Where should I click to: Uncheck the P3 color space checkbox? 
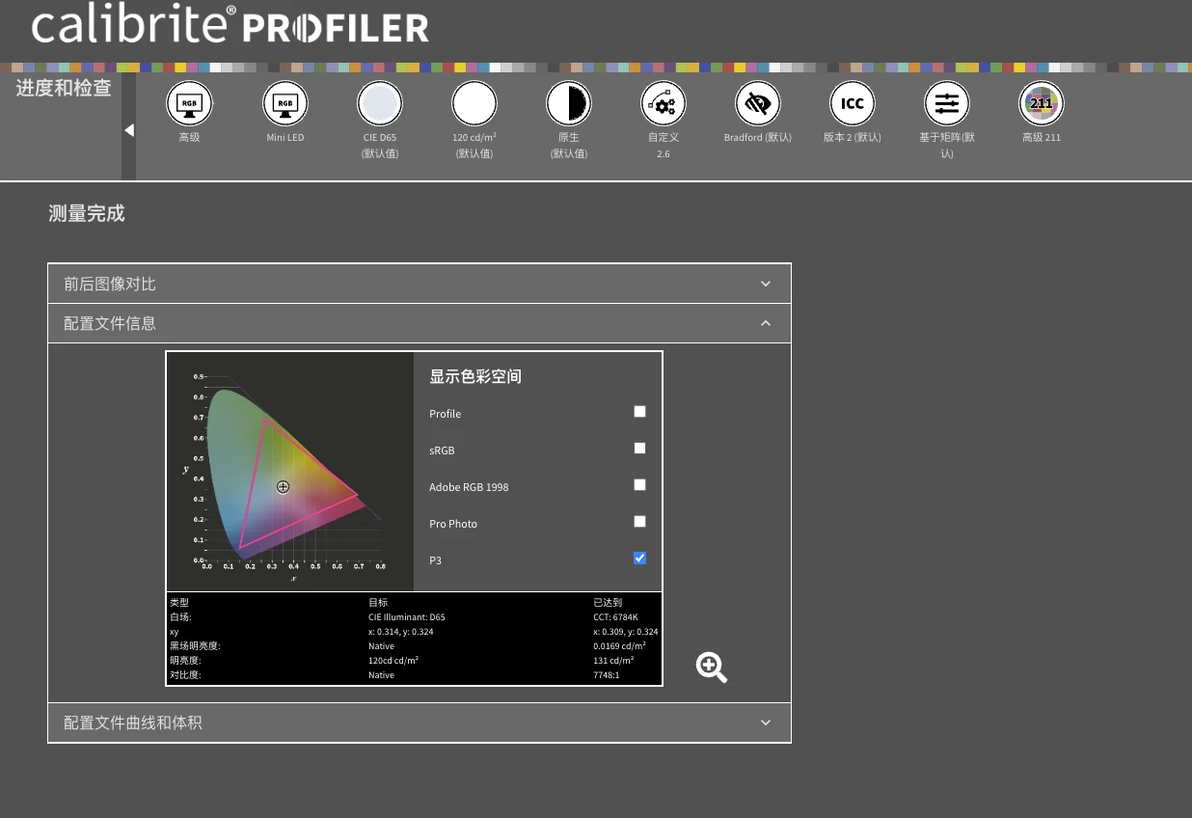(640, 558)
